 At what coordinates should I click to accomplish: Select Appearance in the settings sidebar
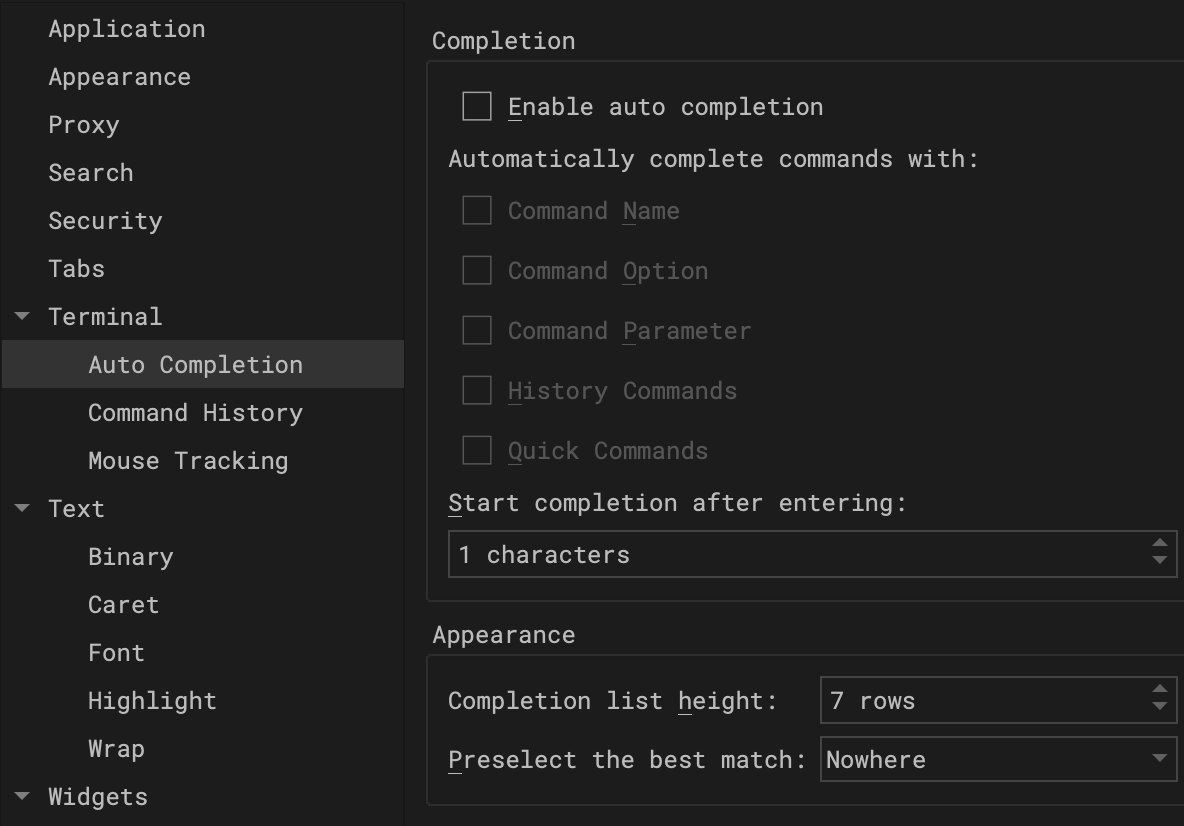(119, 77)
